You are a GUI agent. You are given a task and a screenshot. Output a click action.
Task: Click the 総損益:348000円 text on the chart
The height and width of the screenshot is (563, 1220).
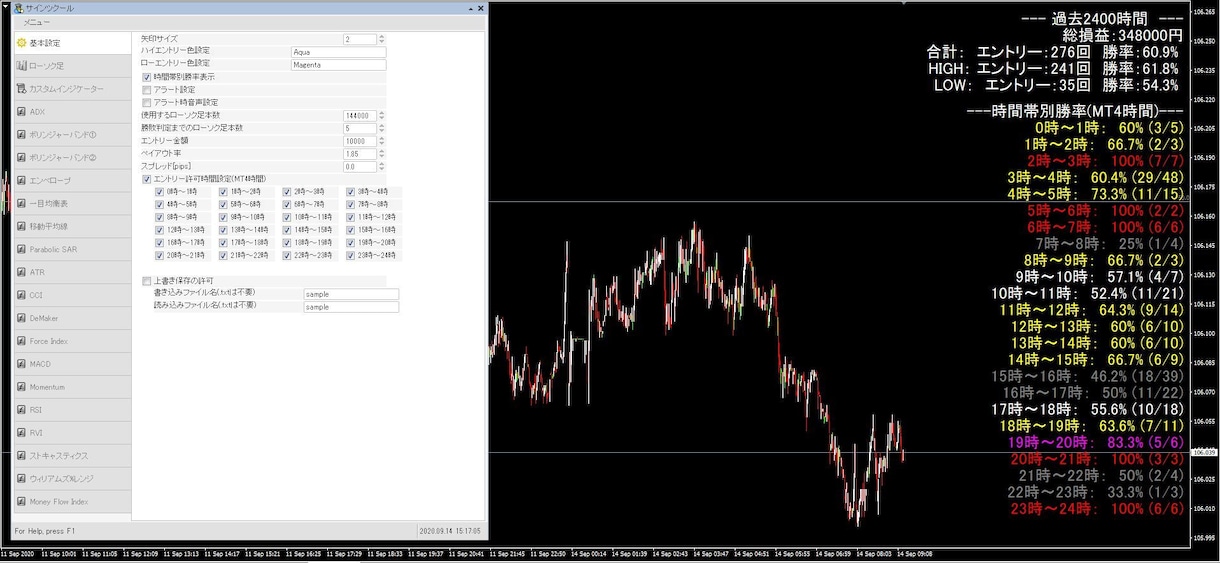click(1122, 35)
